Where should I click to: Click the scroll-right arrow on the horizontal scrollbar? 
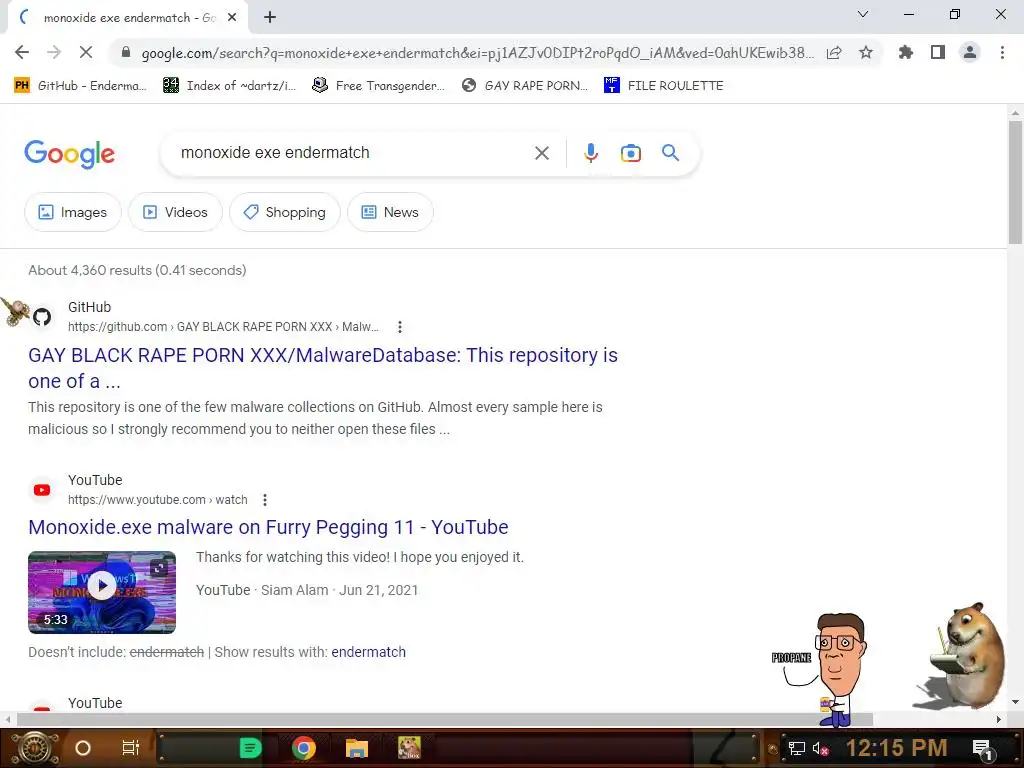(999, 719)
